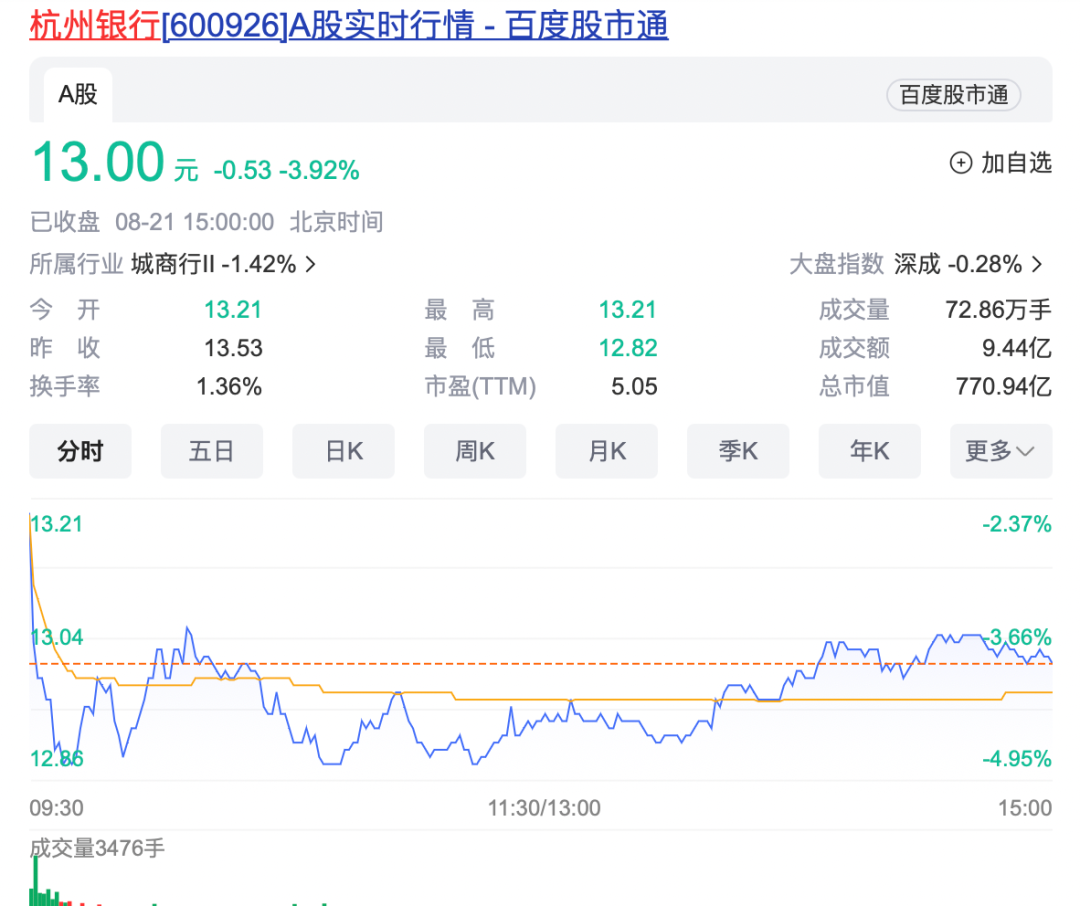This screenshot has width=1080, height=906.
Task: Add the stock via 加自选 label
Action: (1016, 163)
